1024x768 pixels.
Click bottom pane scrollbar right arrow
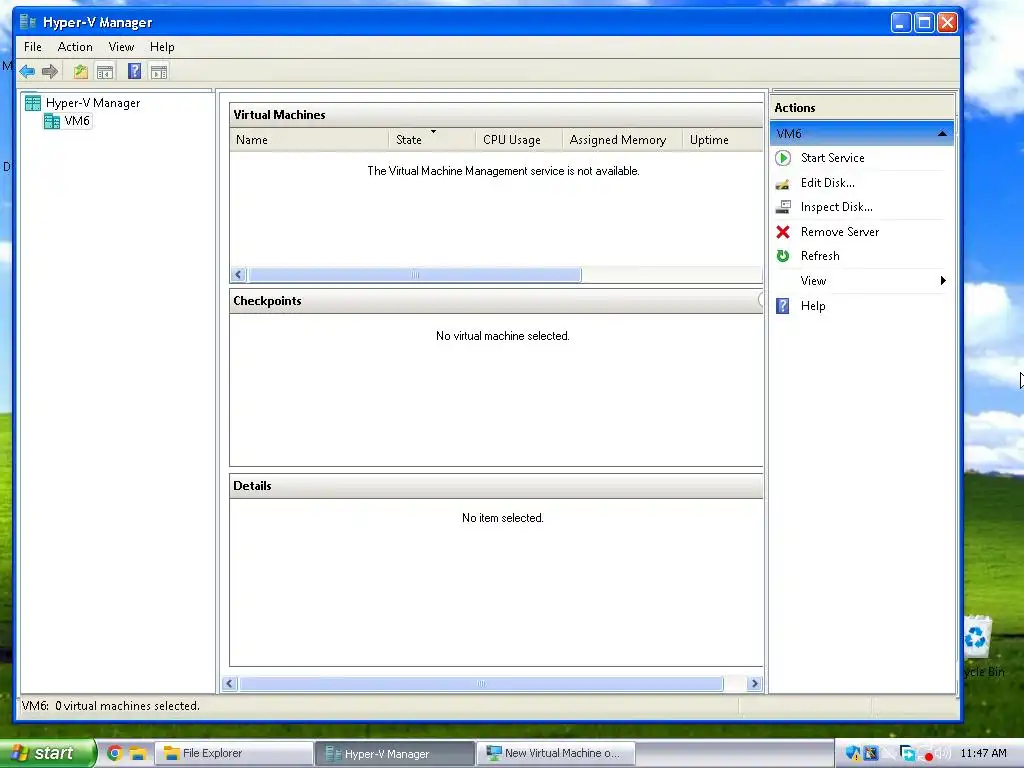click(x=755, y=684)
